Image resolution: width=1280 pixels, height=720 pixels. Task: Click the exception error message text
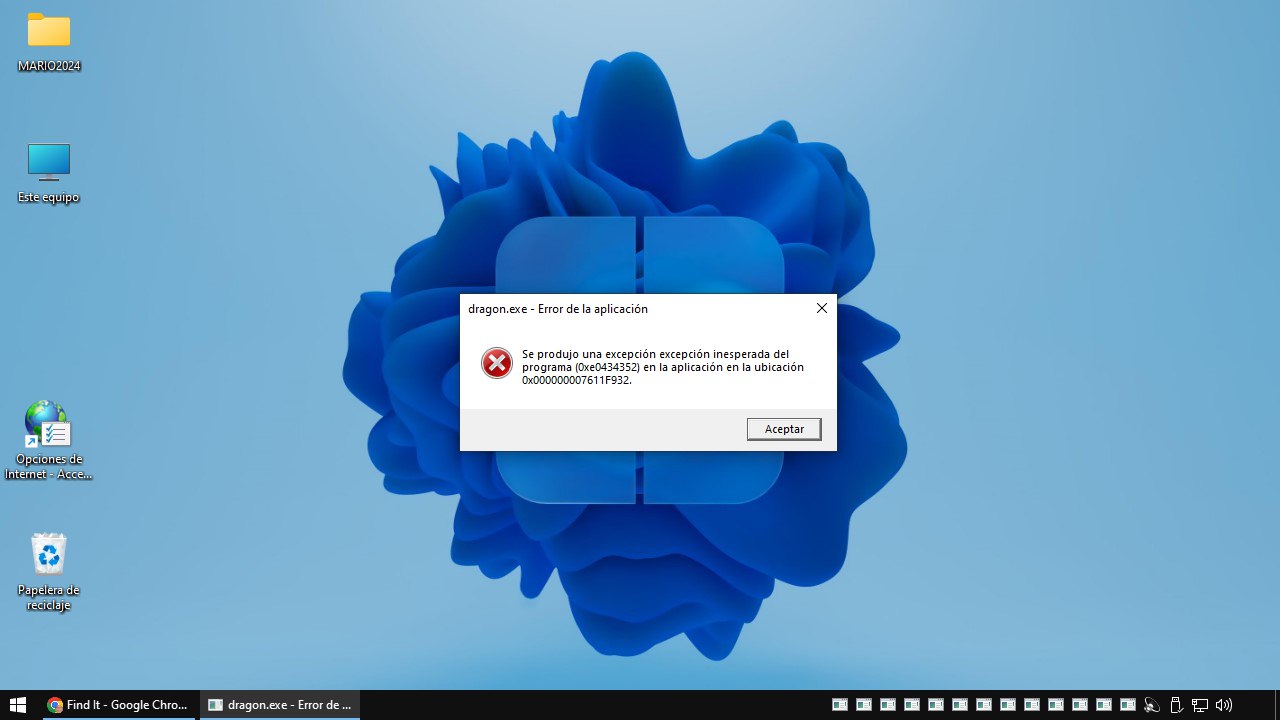click(663, 367)
